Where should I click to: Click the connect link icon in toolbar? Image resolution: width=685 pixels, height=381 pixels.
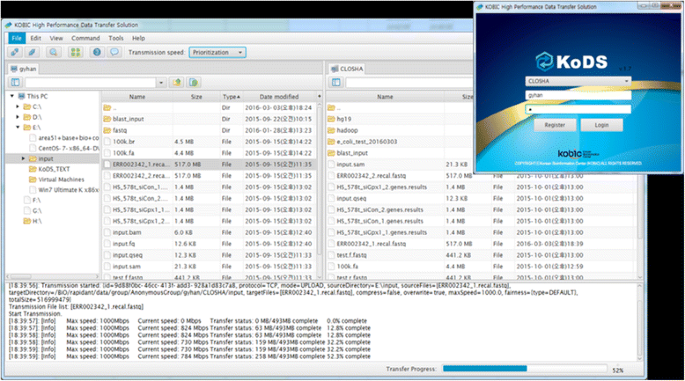click(x=15, y=52)
